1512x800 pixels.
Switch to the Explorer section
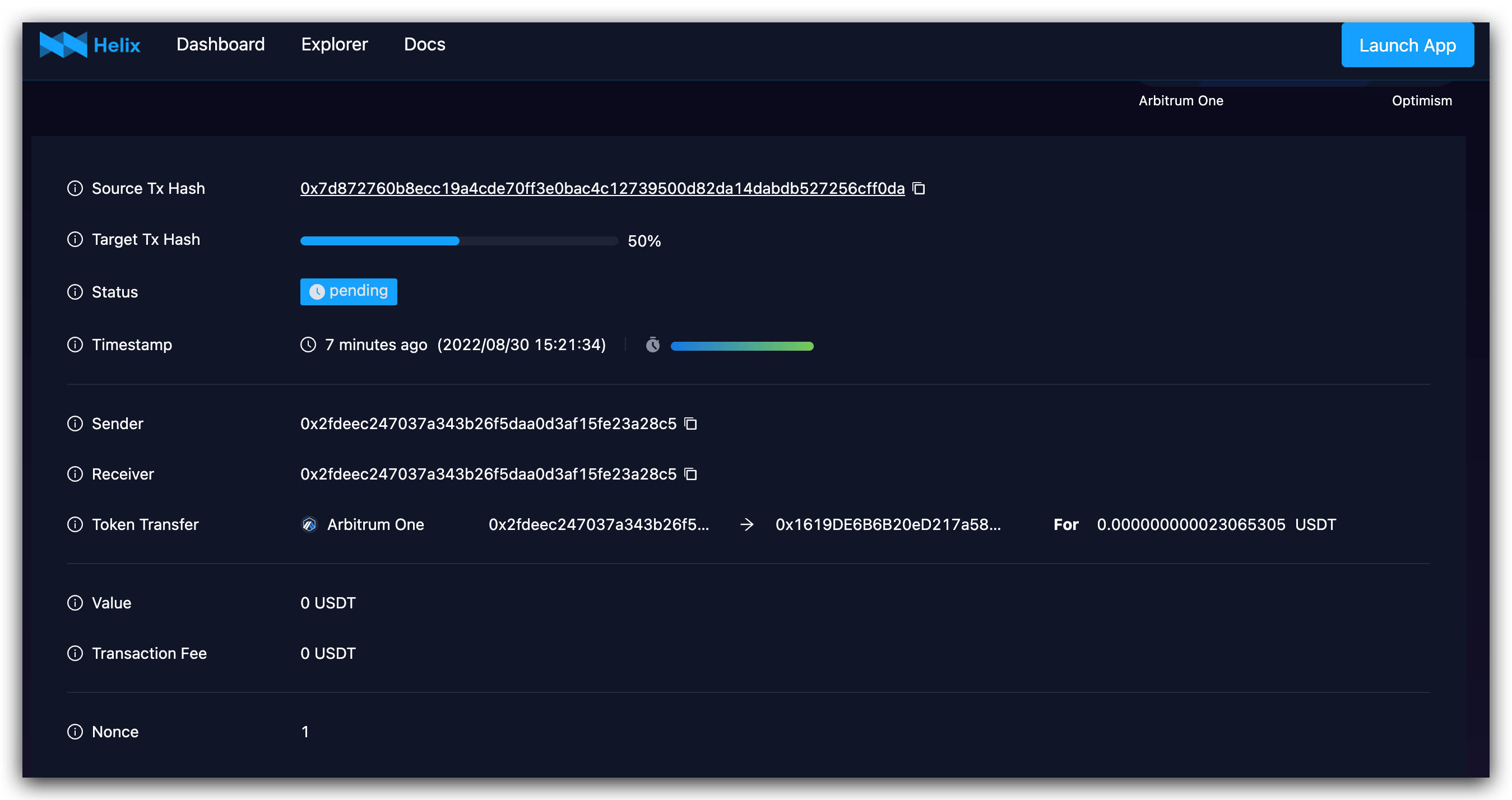[335, 44]
